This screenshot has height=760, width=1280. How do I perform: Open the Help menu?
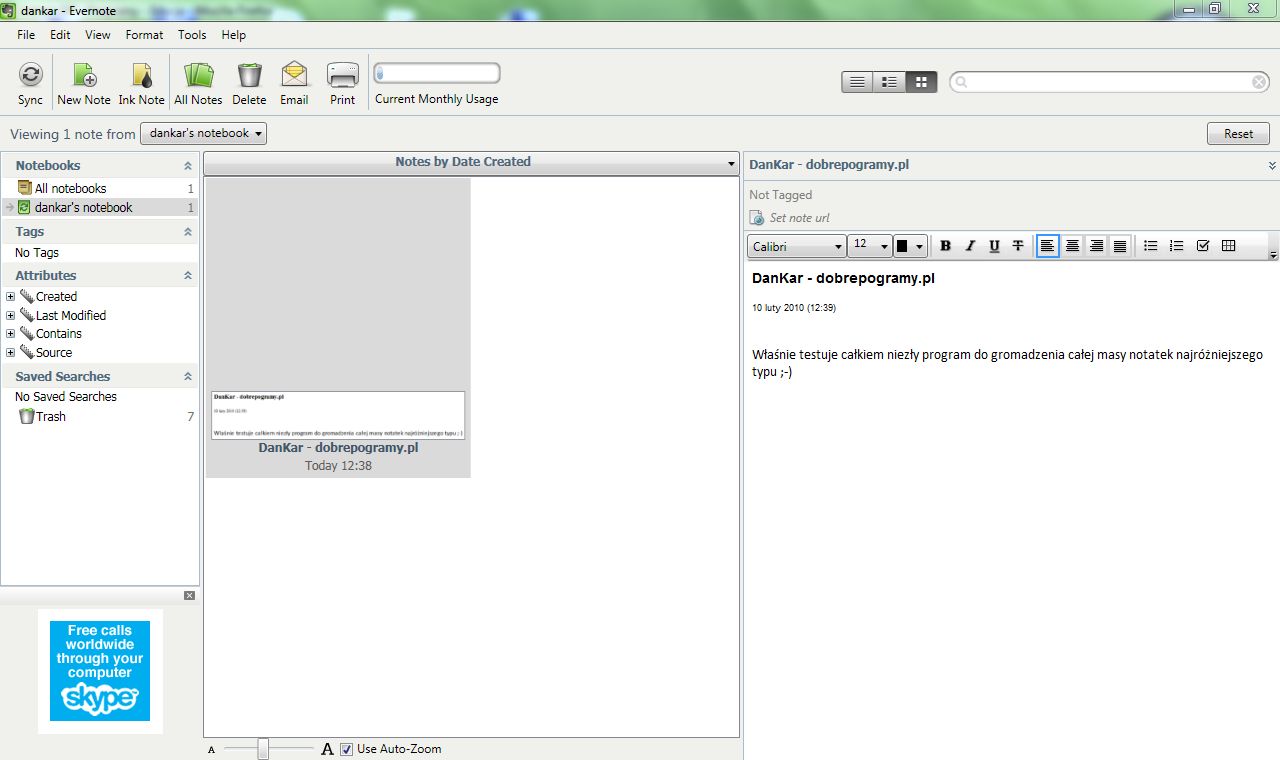[x=233, y=35]
